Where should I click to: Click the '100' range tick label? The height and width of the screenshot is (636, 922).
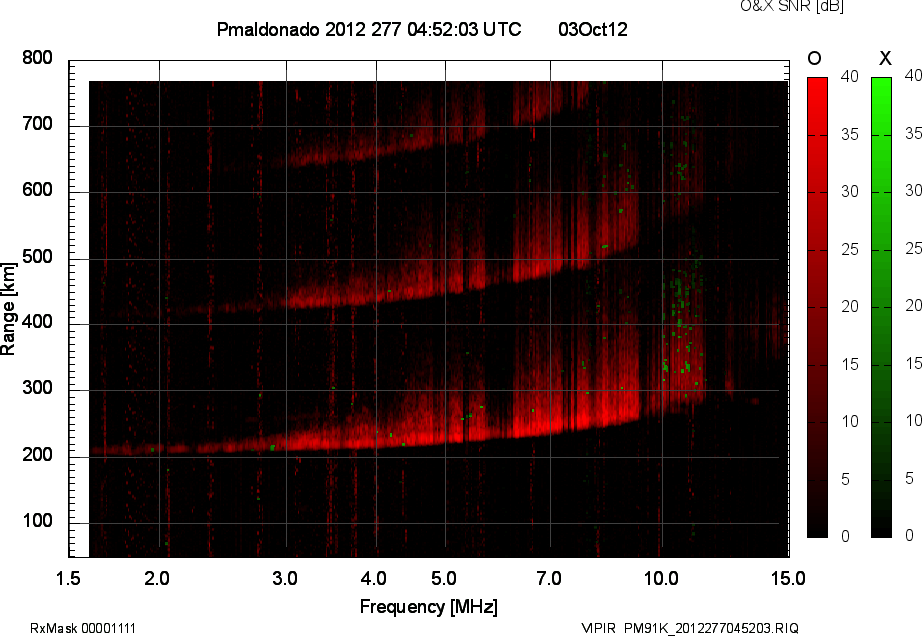tap(38, 521)
